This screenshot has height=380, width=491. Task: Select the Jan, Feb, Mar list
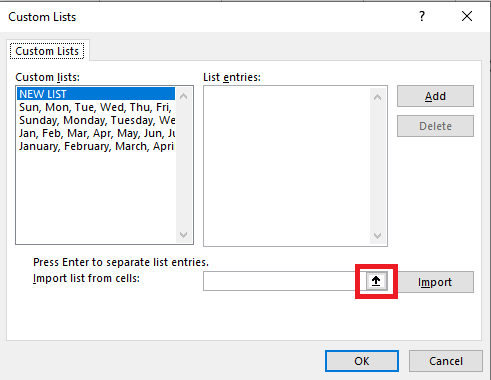coord(96,133)
